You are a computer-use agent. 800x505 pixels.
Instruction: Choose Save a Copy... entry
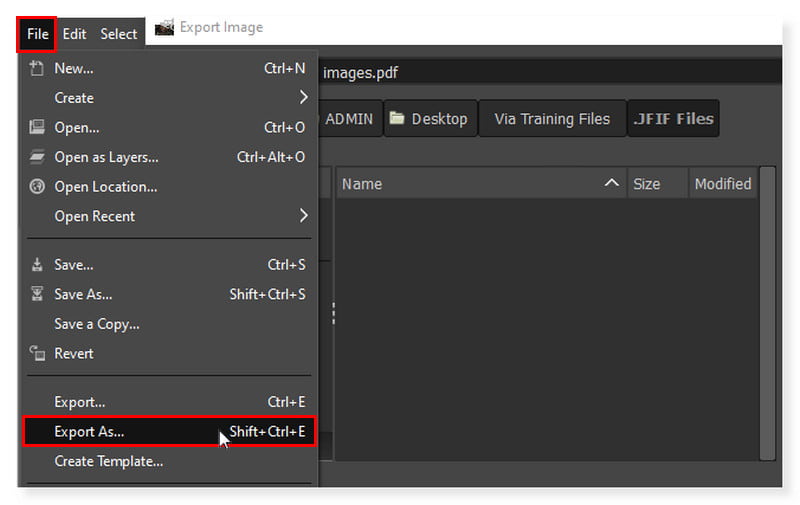click(168, 323)
